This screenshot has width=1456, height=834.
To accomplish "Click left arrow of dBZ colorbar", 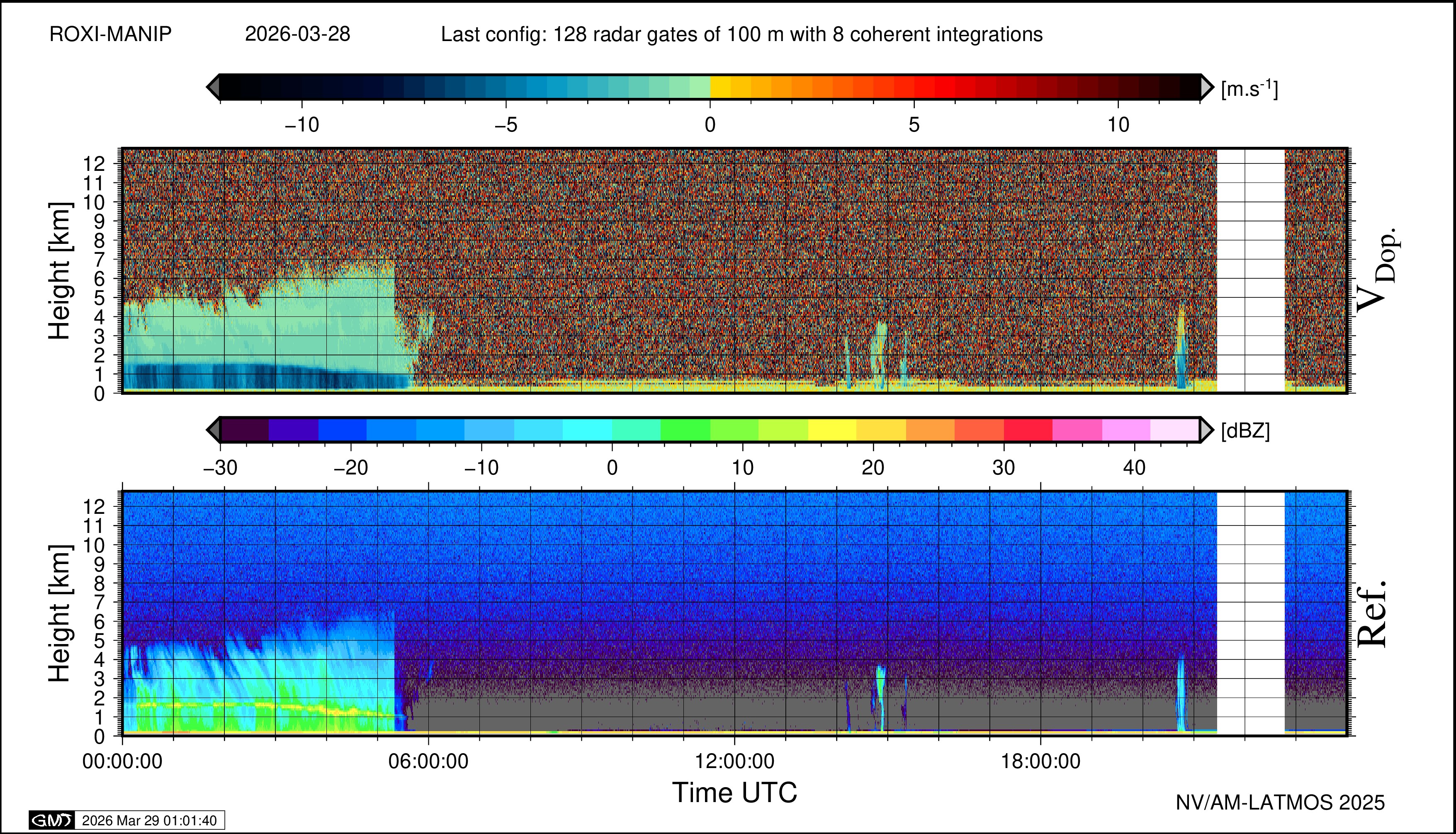I will (213, 430).
